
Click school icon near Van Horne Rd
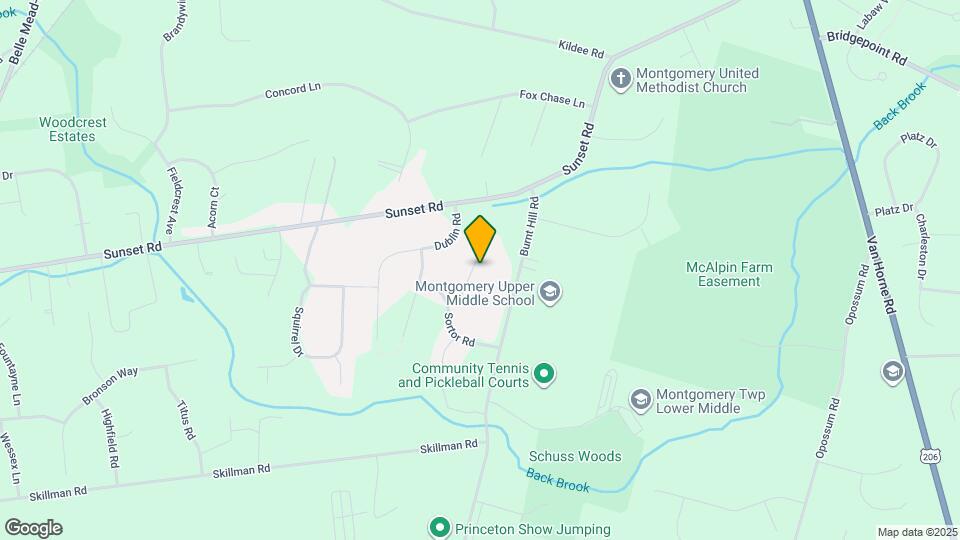(893, 372)
